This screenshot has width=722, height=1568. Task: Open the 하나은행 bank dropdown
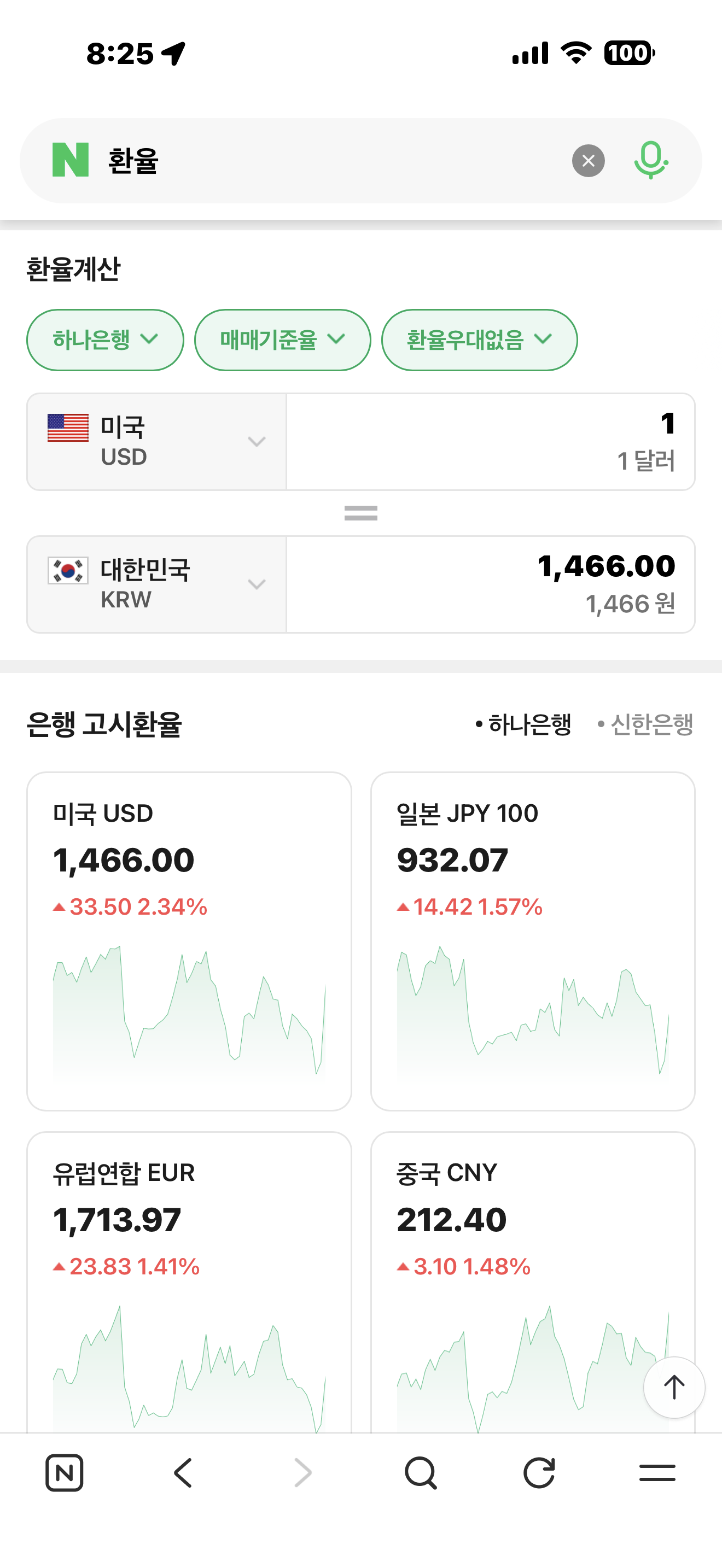106,340
